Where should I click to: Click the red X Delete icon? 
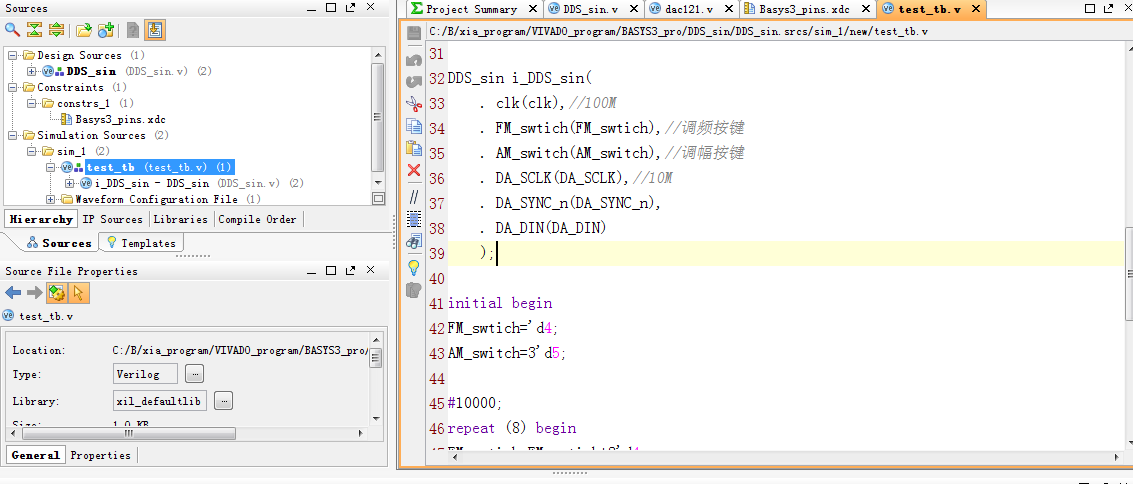[x=414, y=170]
